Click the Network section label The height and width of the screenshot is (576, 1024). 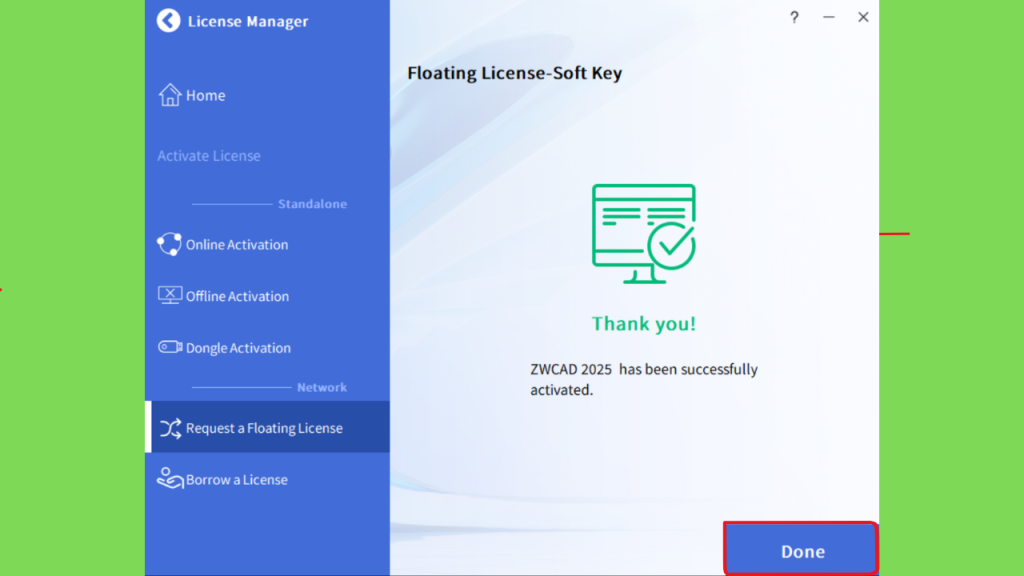point(322,387)
